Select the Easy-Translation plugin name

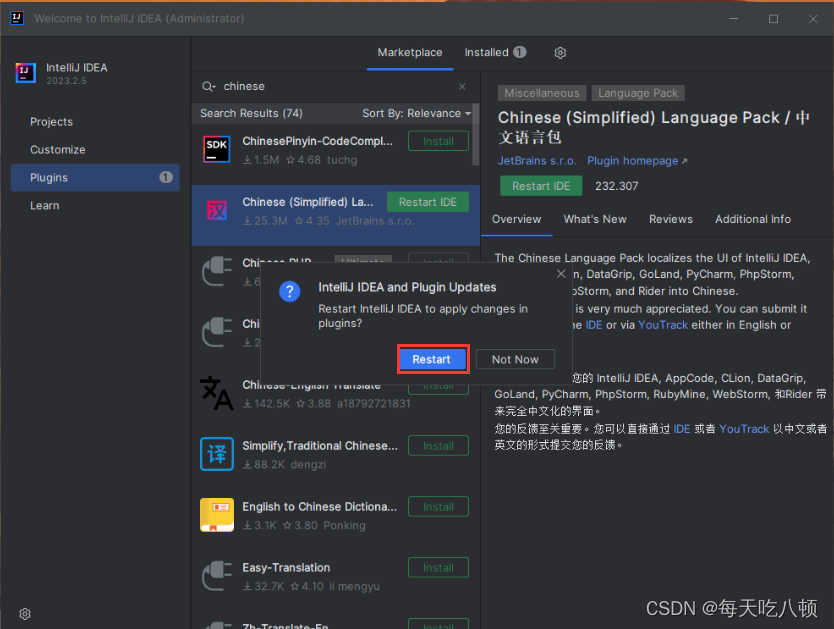pyautogui.click(x=286, y=568)
